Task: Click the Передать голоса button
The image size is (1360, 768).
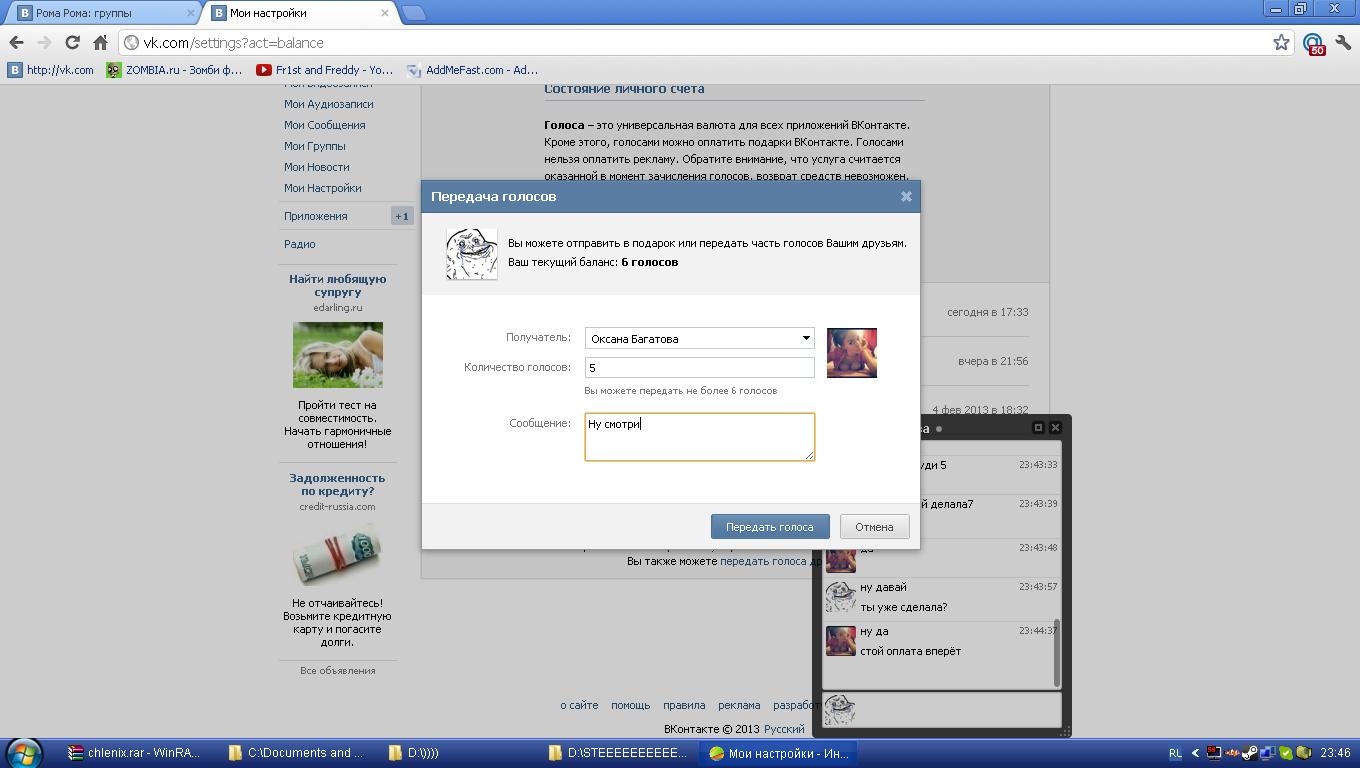Action: 770,527
